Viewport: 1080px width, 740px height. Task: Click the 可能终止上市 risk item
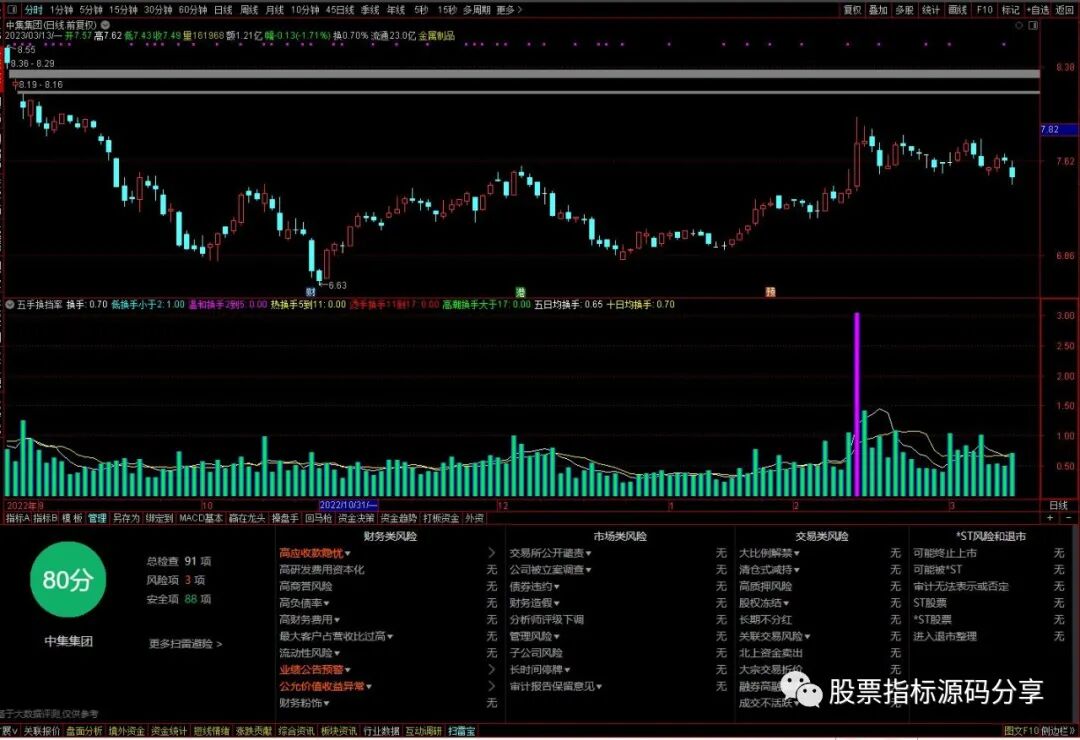(x=945, y=553)
